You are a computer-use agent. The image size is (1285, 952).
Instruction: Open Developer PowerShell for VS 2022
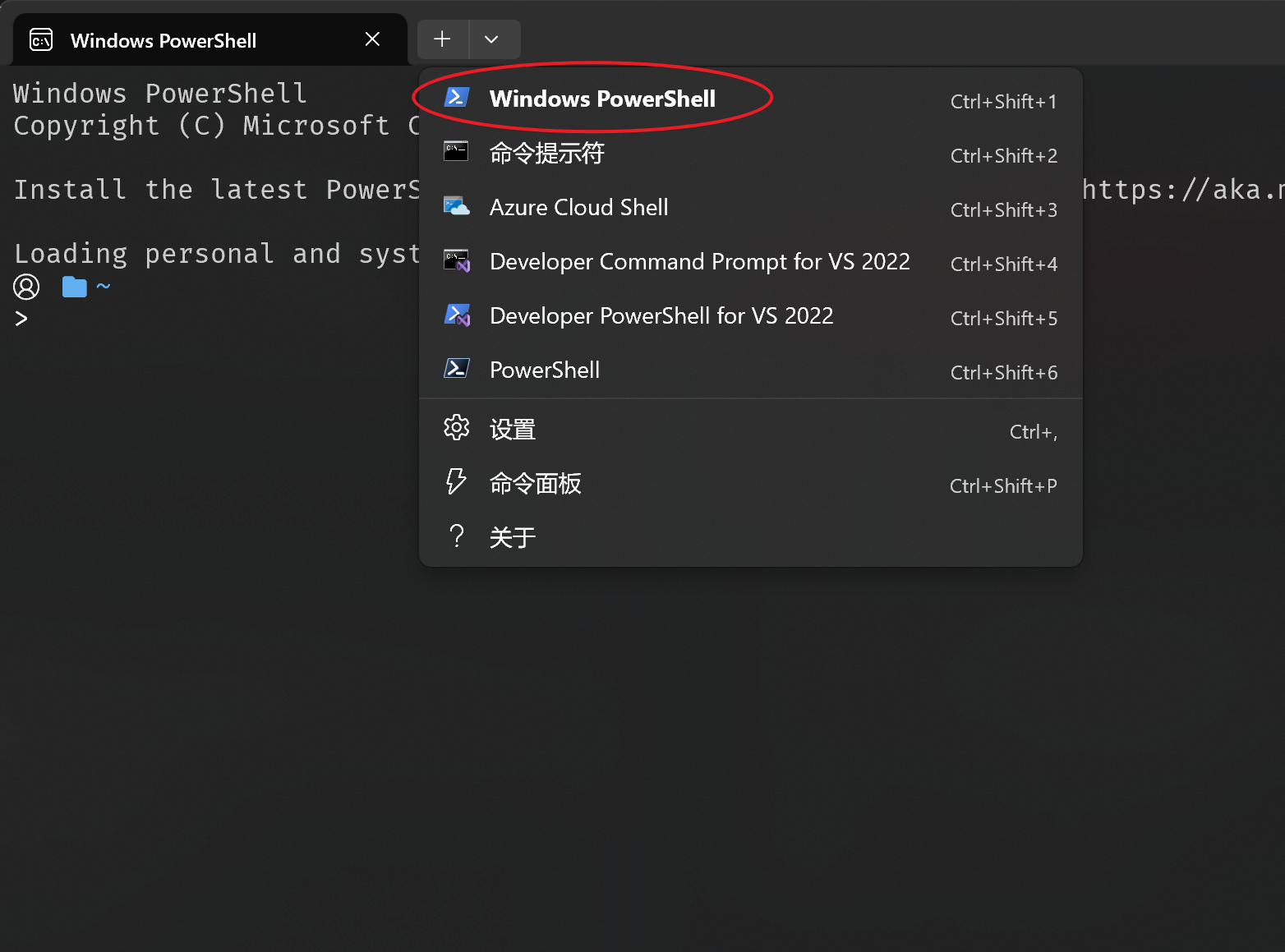(751, 316)
